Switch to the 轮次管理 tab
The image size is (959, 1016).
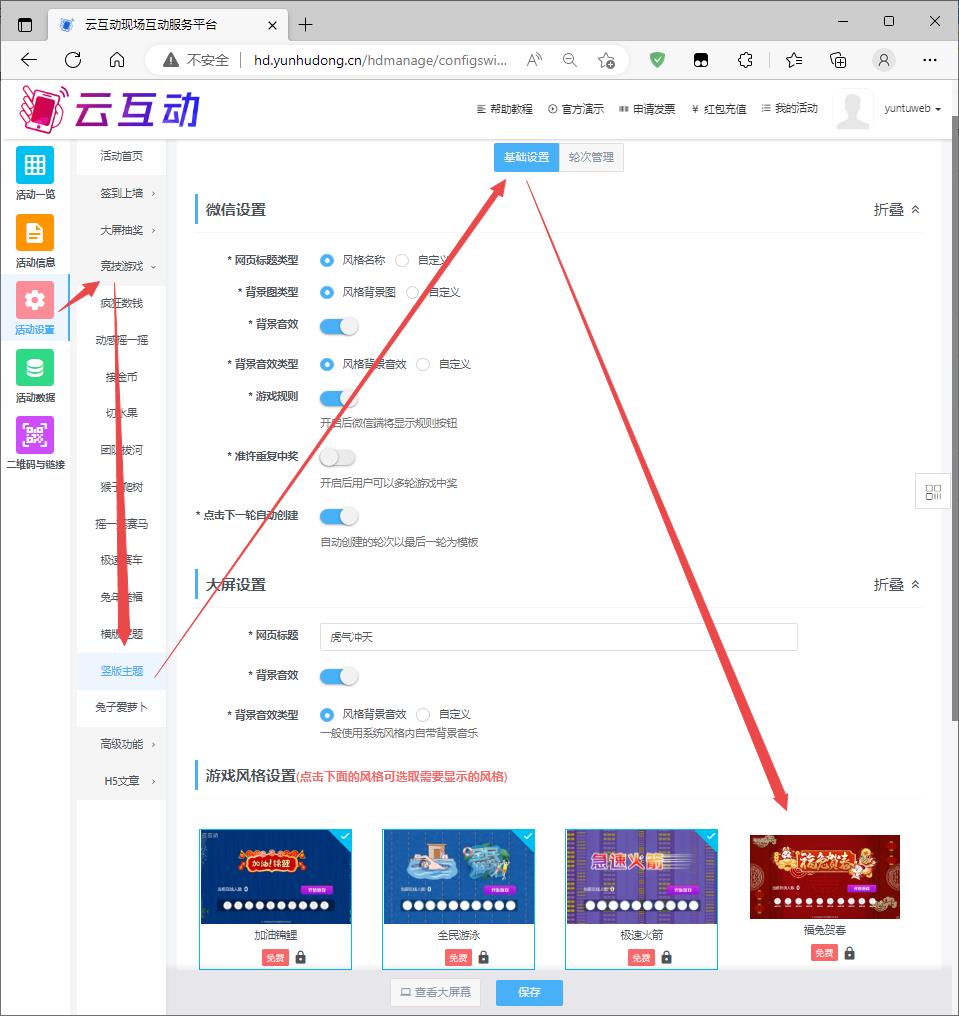pos(591,157)
